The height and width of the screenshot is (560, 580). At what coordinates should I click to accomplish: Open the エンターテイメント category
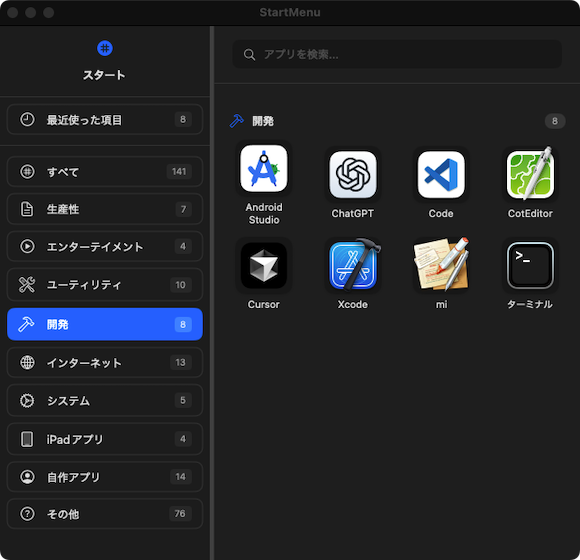[x=105, y=246]
